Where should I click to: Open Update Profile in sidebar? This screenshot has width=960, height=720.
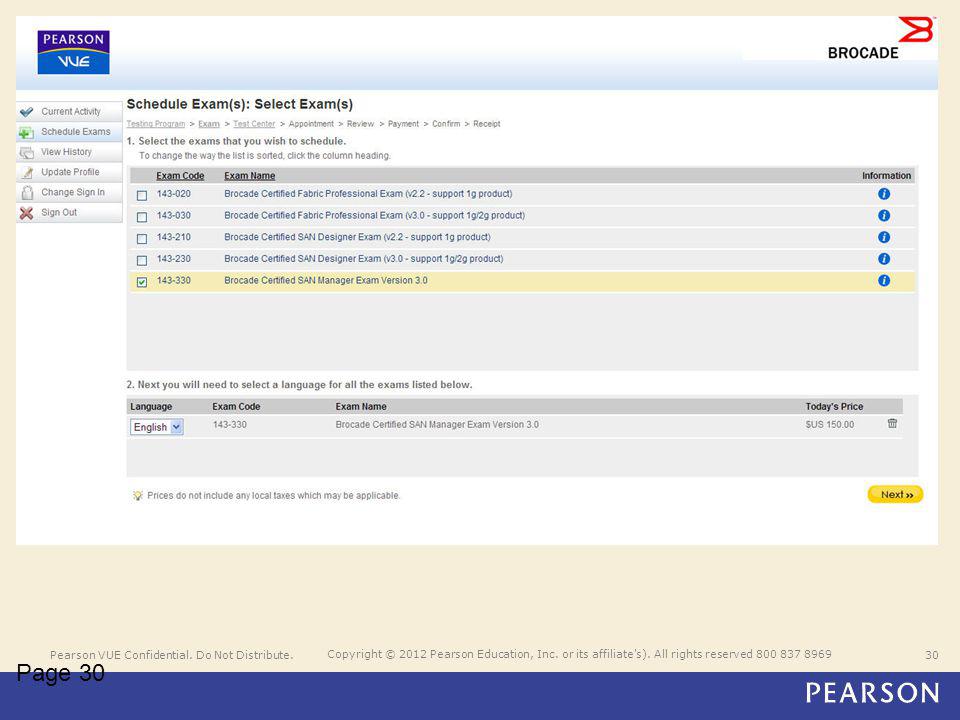(x=69, y=172)
